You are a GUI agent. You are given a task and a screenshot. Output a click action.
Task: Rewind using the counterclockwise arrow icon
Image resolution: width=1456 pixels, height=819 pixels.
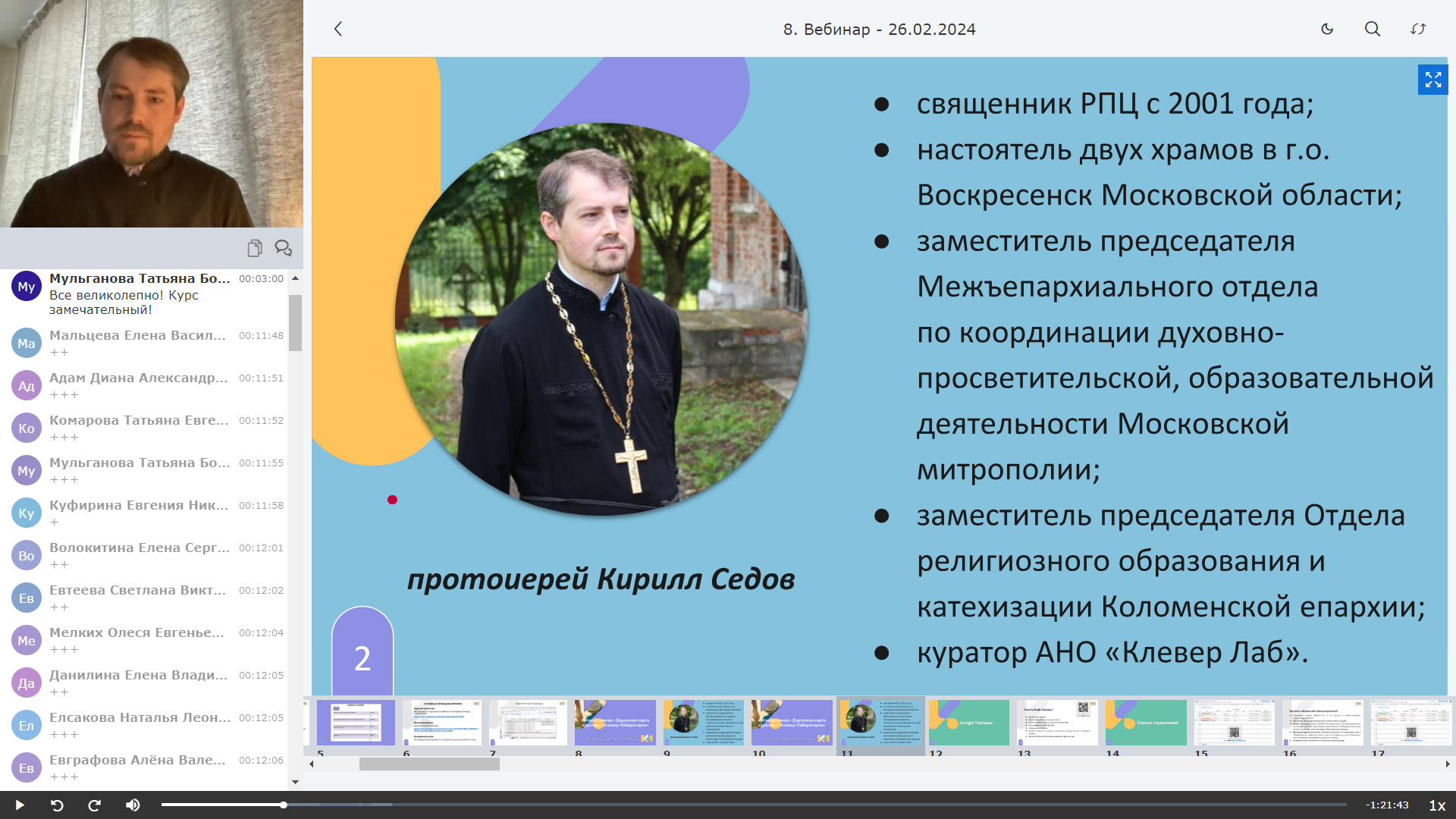(x=57, y=805)
